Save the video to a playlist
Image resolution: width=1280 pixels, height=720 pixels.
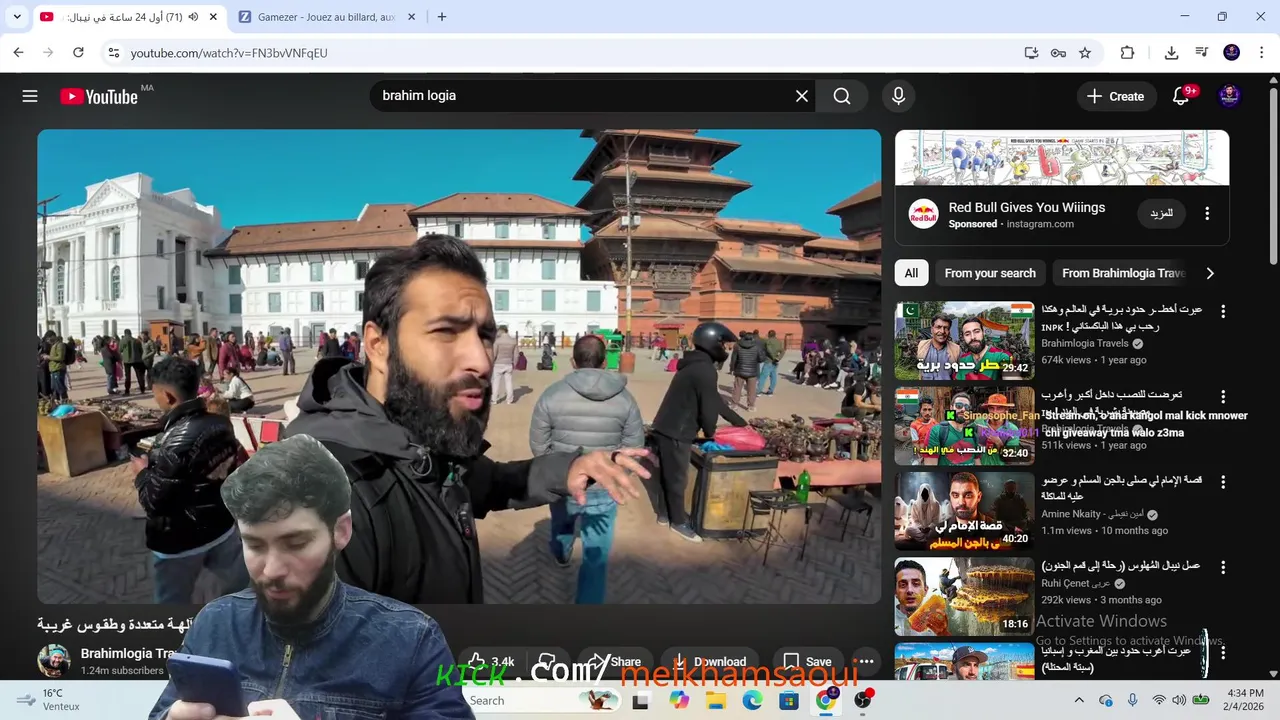[807, 662]
